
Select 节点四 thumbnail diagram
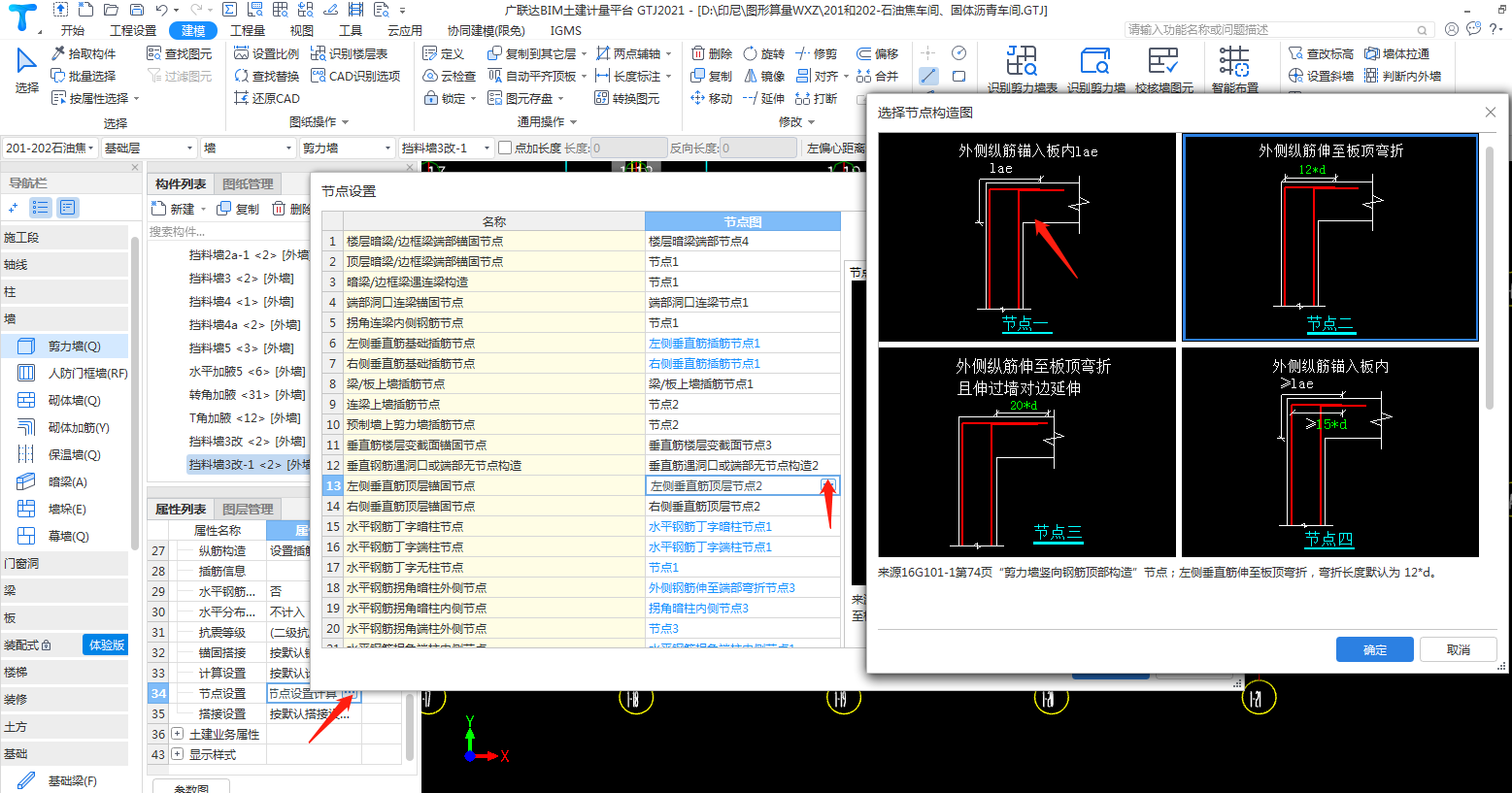(1329, 451)
